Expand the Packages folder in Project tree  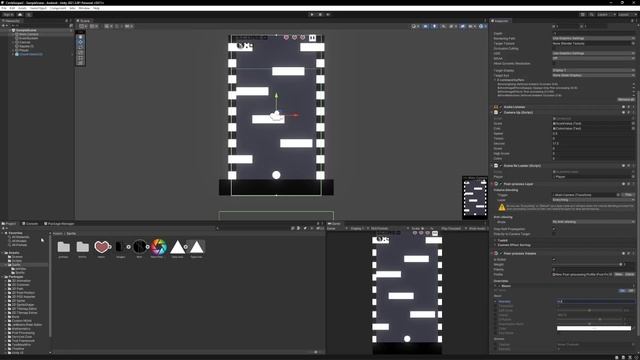[3, 277]
